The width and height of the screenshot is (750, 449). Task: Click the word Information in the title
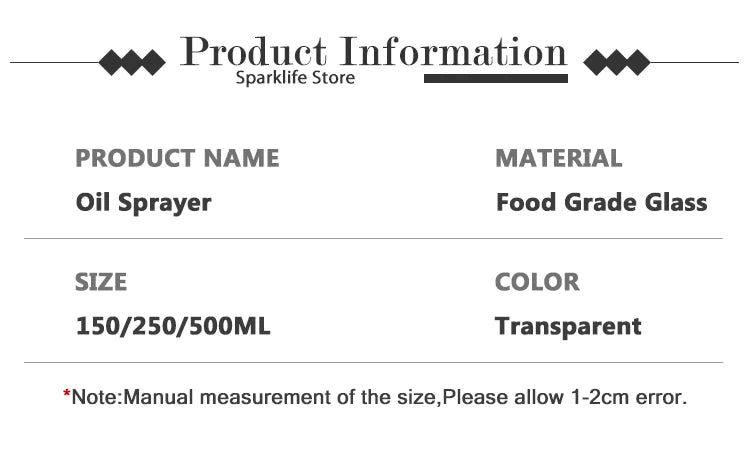click(x=454, y=51)
